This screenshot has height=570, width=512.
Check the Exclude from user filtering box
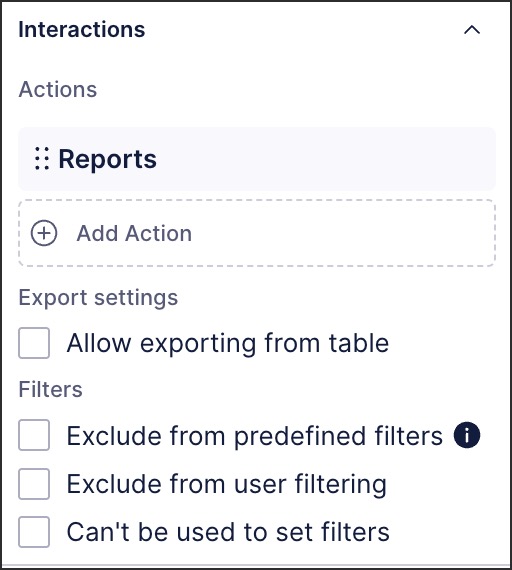coord(34,484)
